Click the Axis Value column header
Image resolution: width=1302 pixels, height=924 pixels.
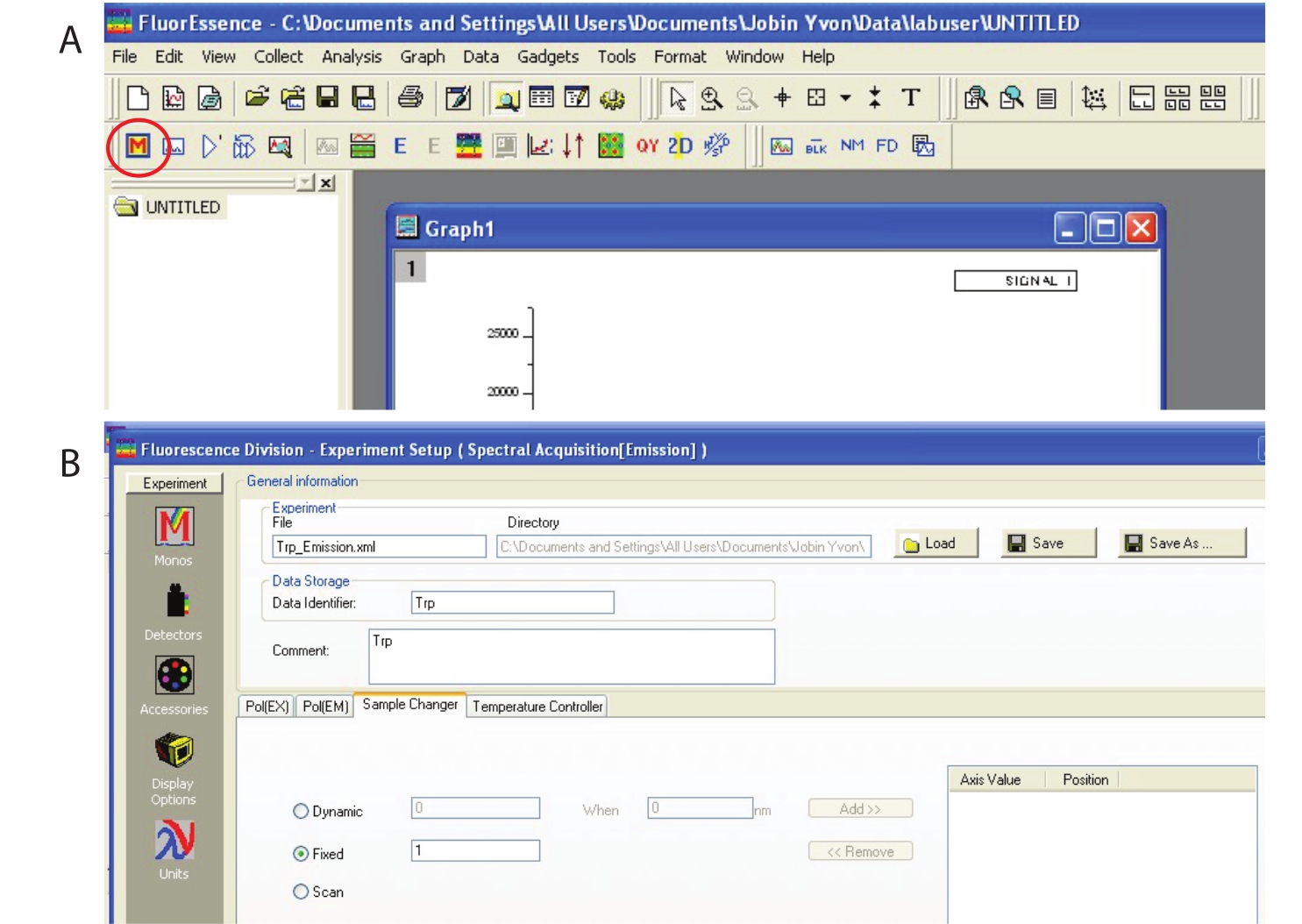click(x=996, y=779)
